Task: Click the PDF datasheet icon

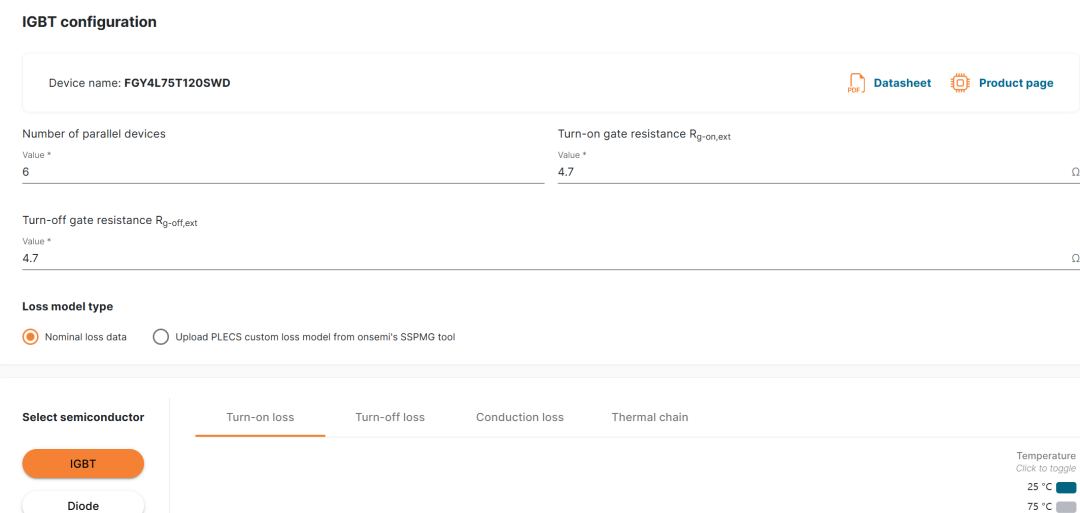Action: coord(856,83)
